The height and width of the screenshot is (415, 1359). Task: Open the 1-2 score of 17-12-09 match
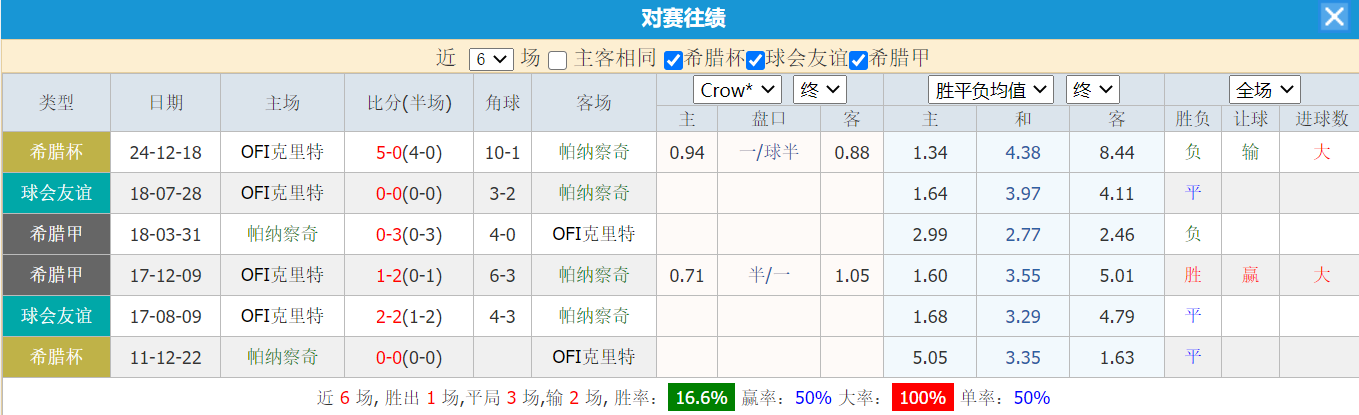(x=389, y=275)
